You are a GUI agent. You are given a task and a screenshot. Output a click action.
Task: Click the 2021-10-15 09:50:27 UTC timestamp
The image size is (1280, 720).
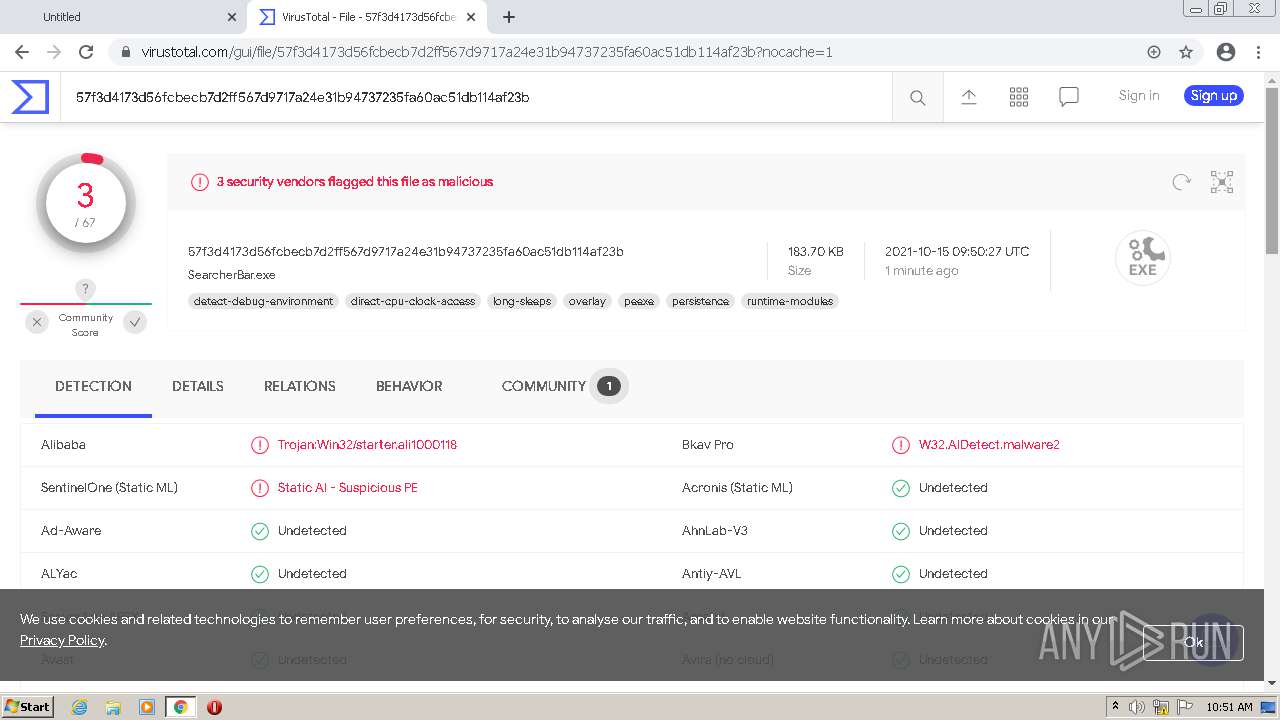[957, 252]
